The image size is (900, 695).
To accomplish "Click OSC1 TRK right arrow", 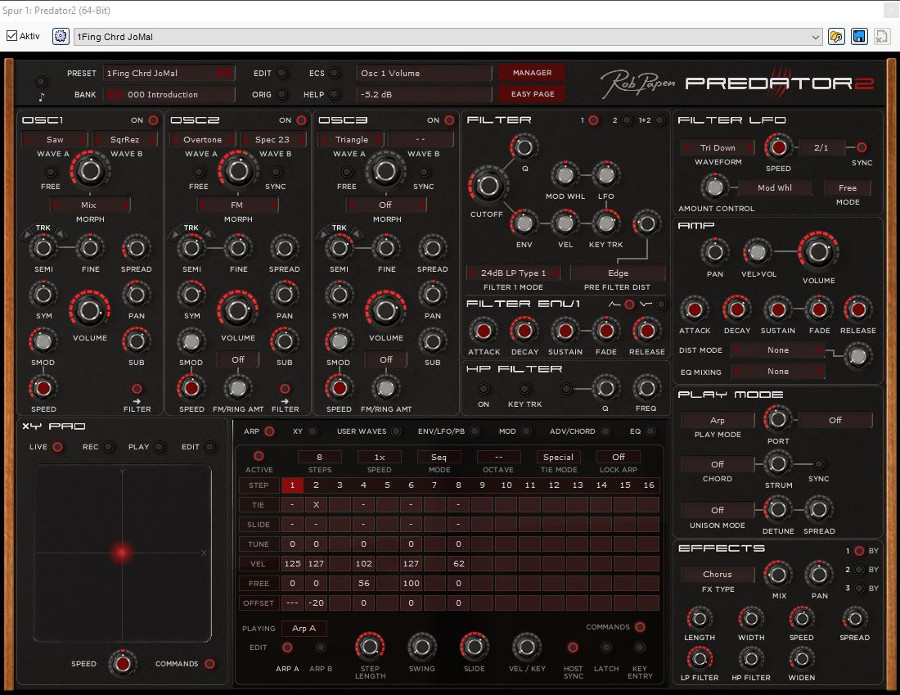I will click(60, 234).
